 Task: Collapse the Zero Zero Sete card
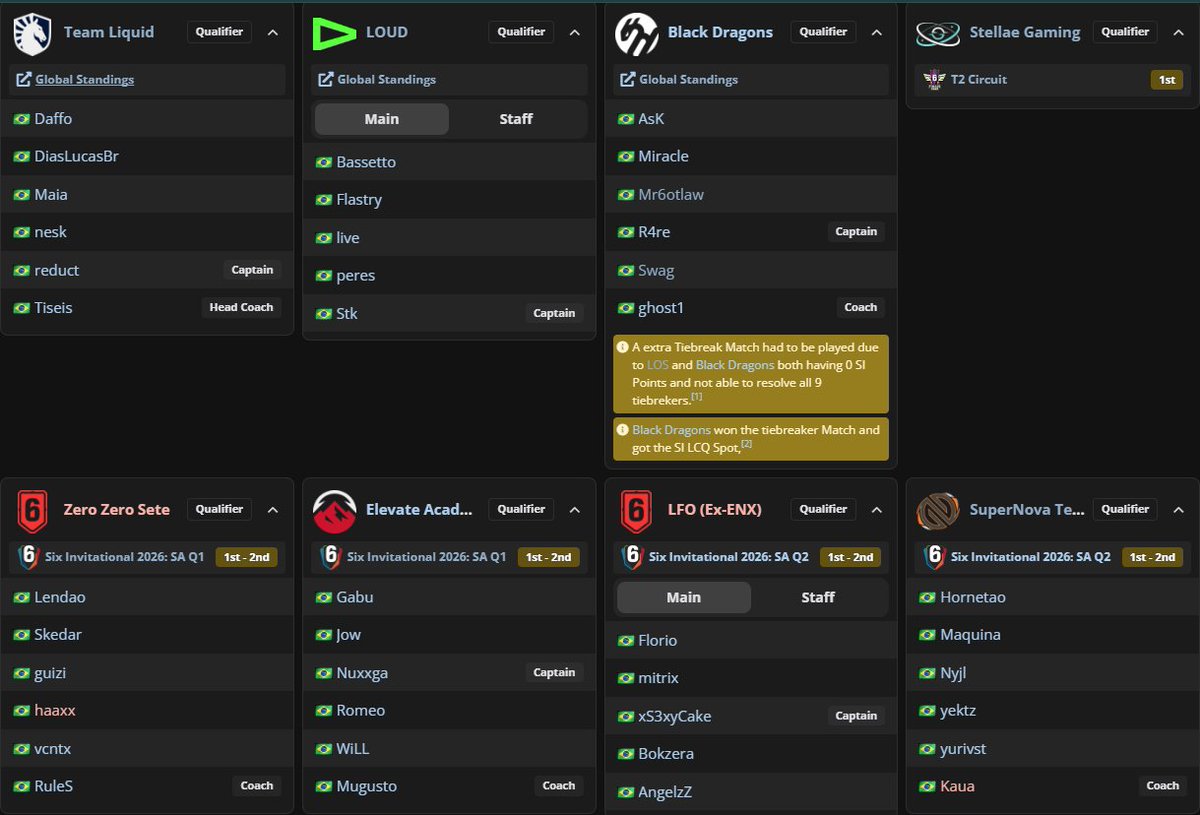pyautogui.click(x=273, y=510)
